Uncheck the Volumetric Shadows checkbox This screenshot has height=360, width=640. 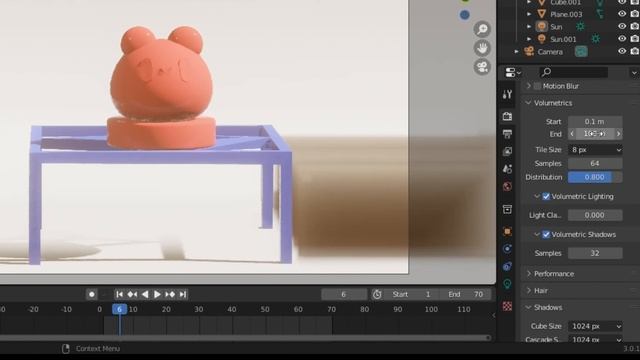[x=546, y=235]
